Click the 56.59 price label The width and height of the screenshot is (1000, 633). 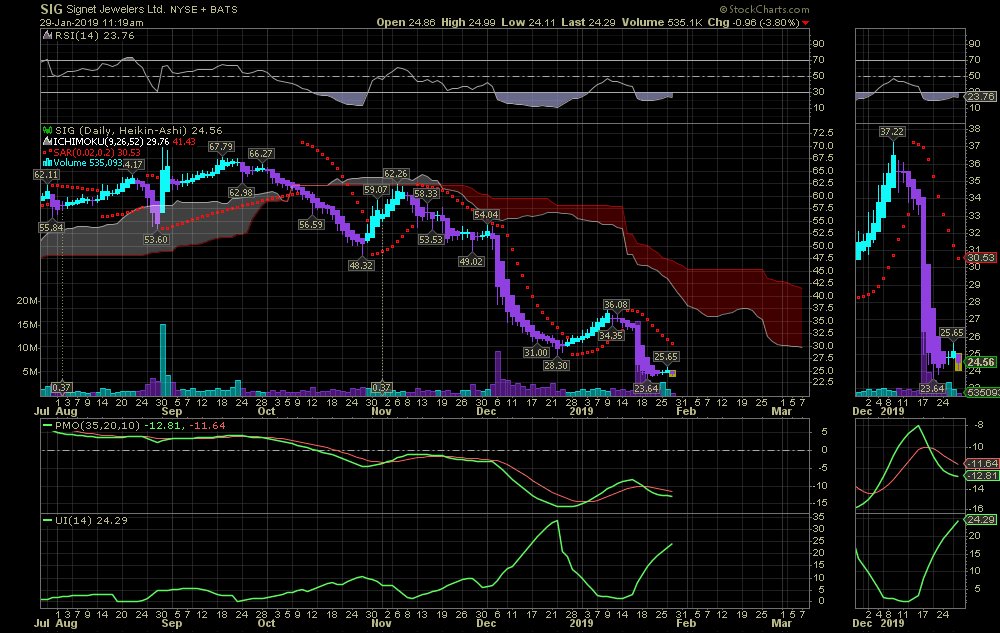(x=311, y=225)
